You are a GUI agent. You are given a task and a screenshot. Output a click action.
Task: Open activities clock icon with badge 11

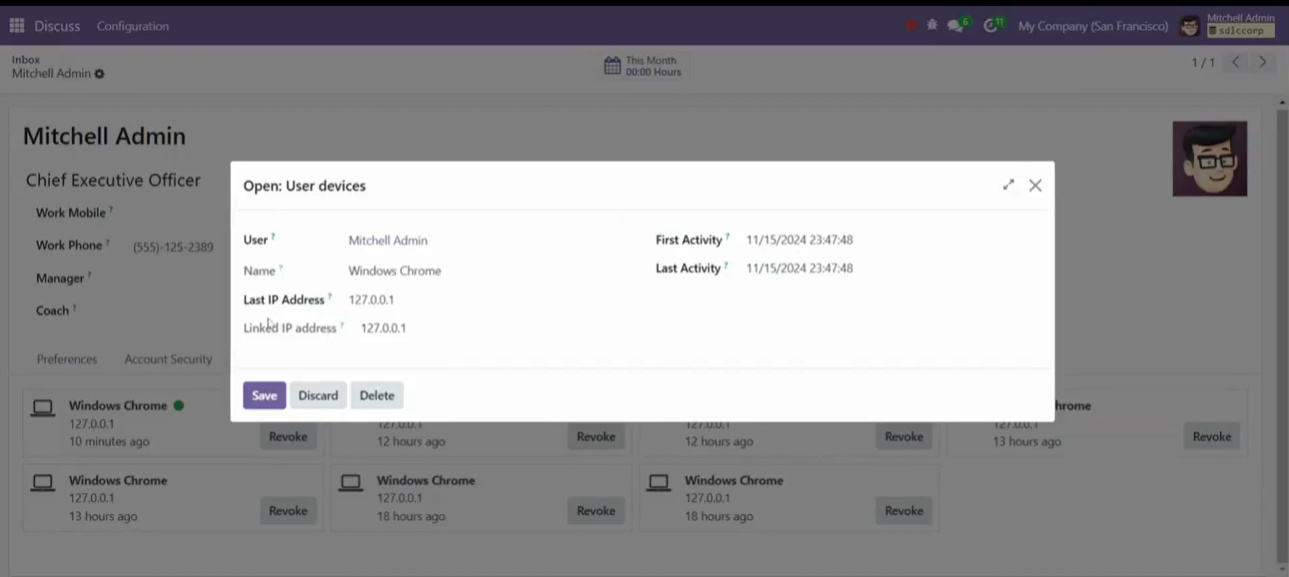pos(992,25)
